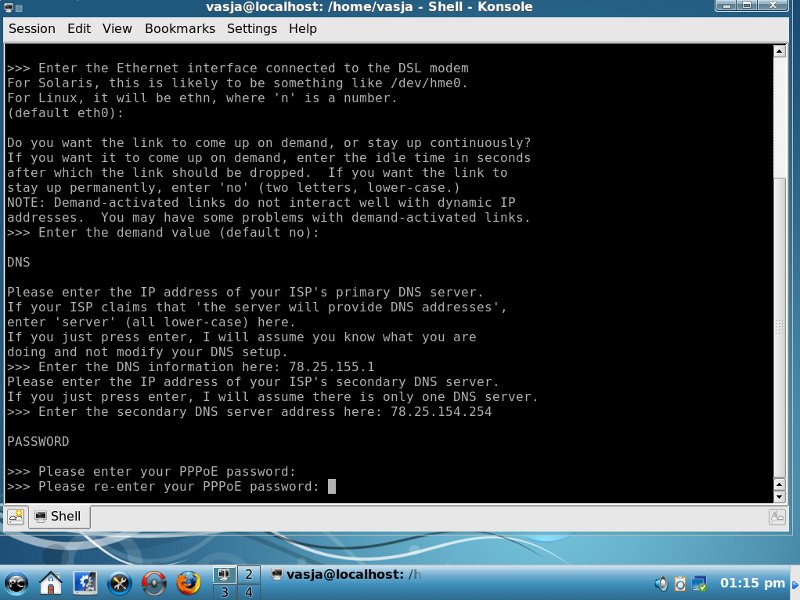Click the terminal scrollbar down arrow
The image size is (800, 600).
[x=780, y=493]
